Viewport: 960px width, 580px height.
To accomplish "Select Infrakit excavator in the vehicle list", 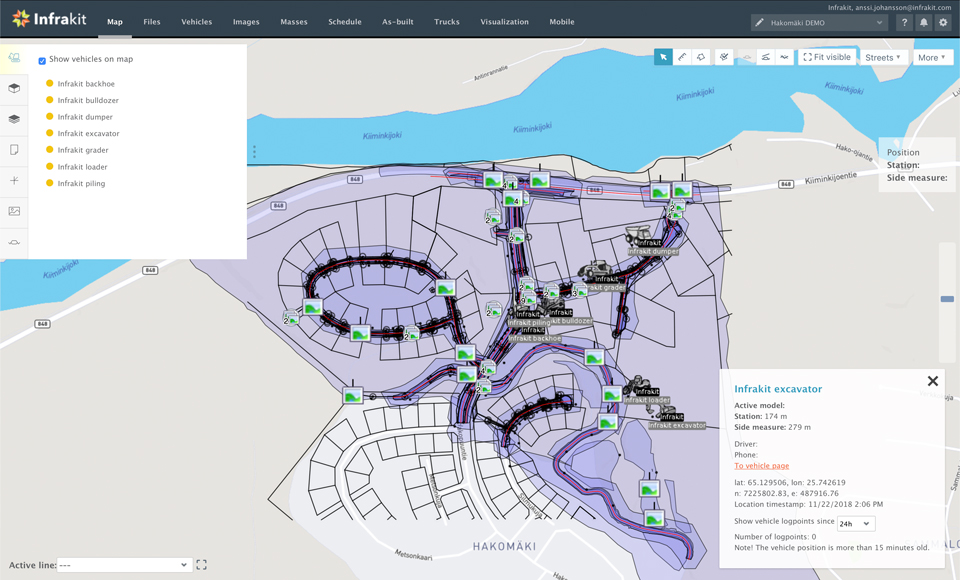I will point(88,133).
